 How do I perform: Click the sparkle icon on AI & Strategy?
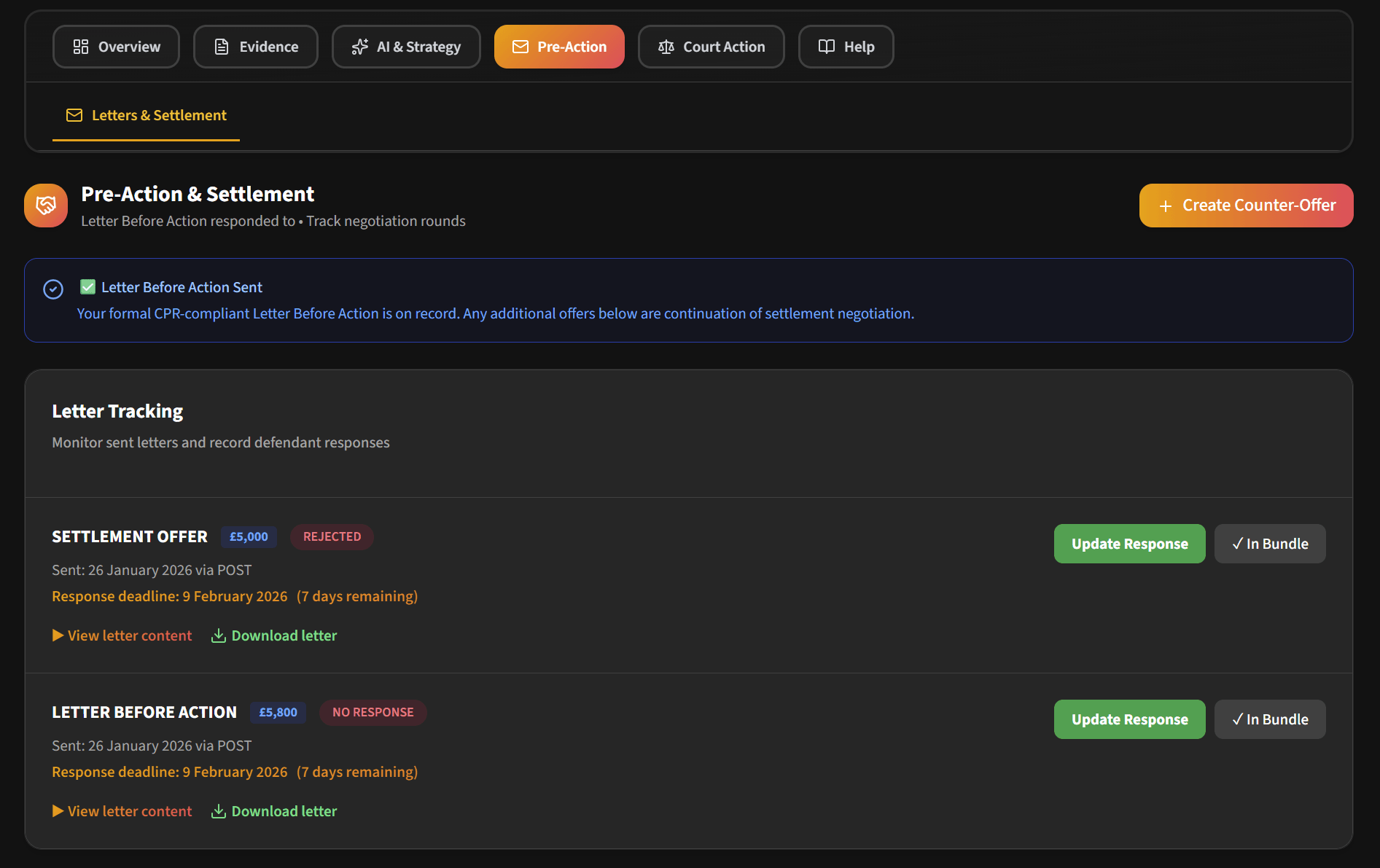(x=359, y=47)
